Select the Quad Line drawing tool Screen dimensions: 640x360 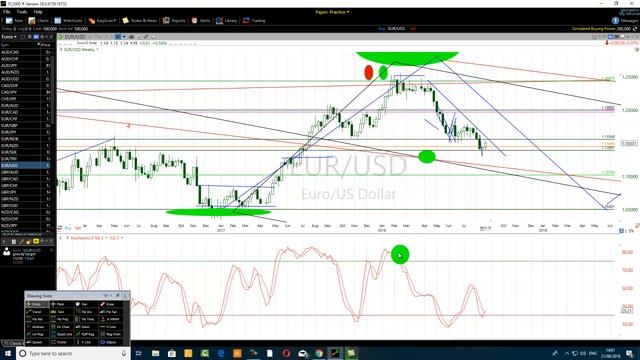(x=62, y=334)
